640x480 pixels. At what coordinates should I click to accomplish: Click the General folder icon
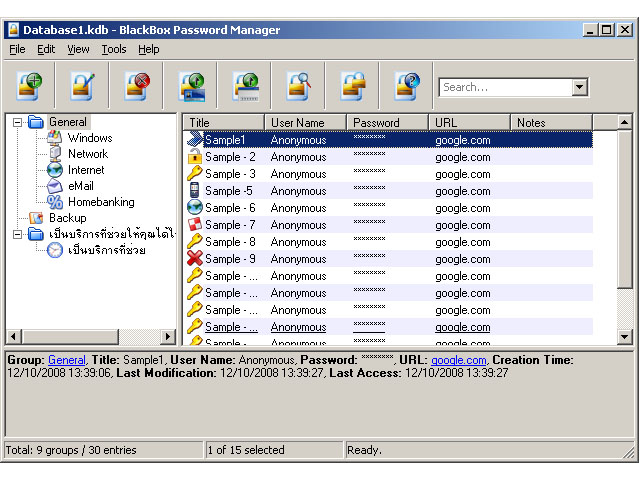[x=36, y=122]
